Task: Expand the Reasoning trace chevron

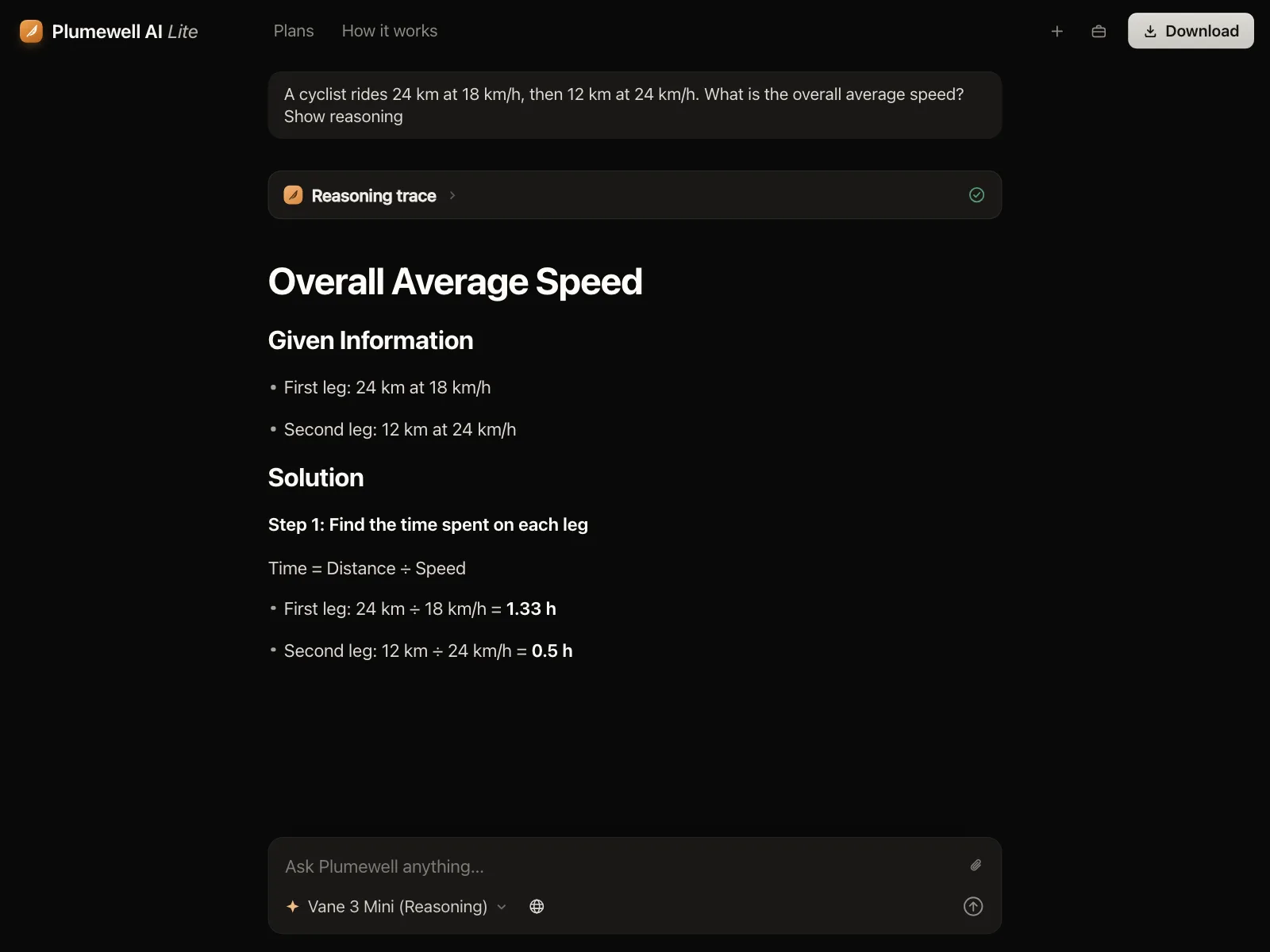Action: (x=452, y=195)
